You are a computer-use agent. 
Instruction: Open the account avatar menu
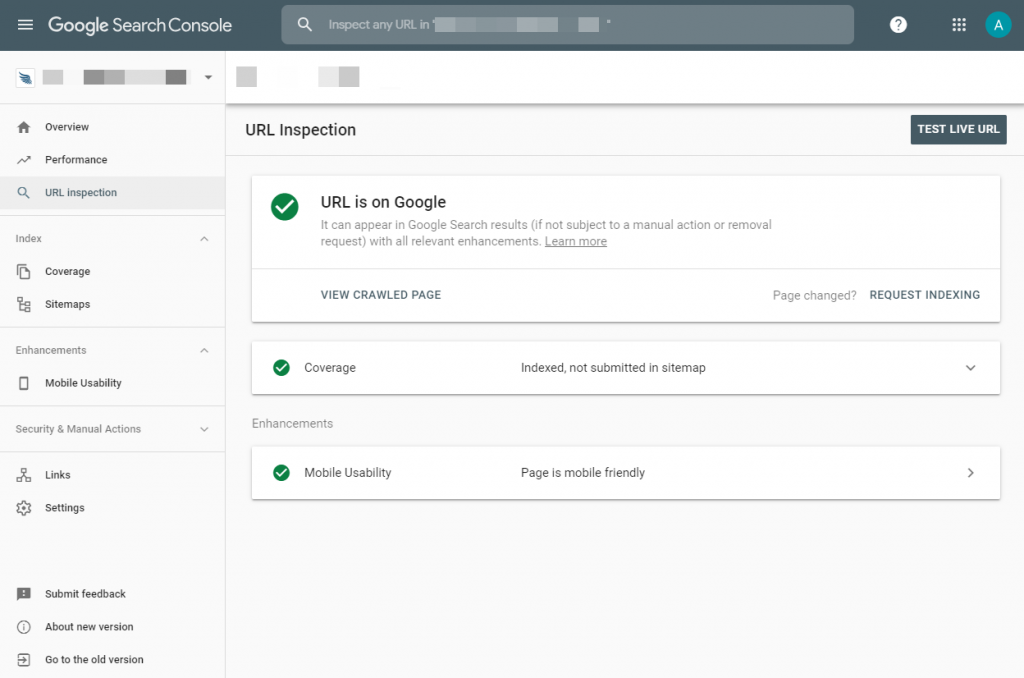[998, 24]
